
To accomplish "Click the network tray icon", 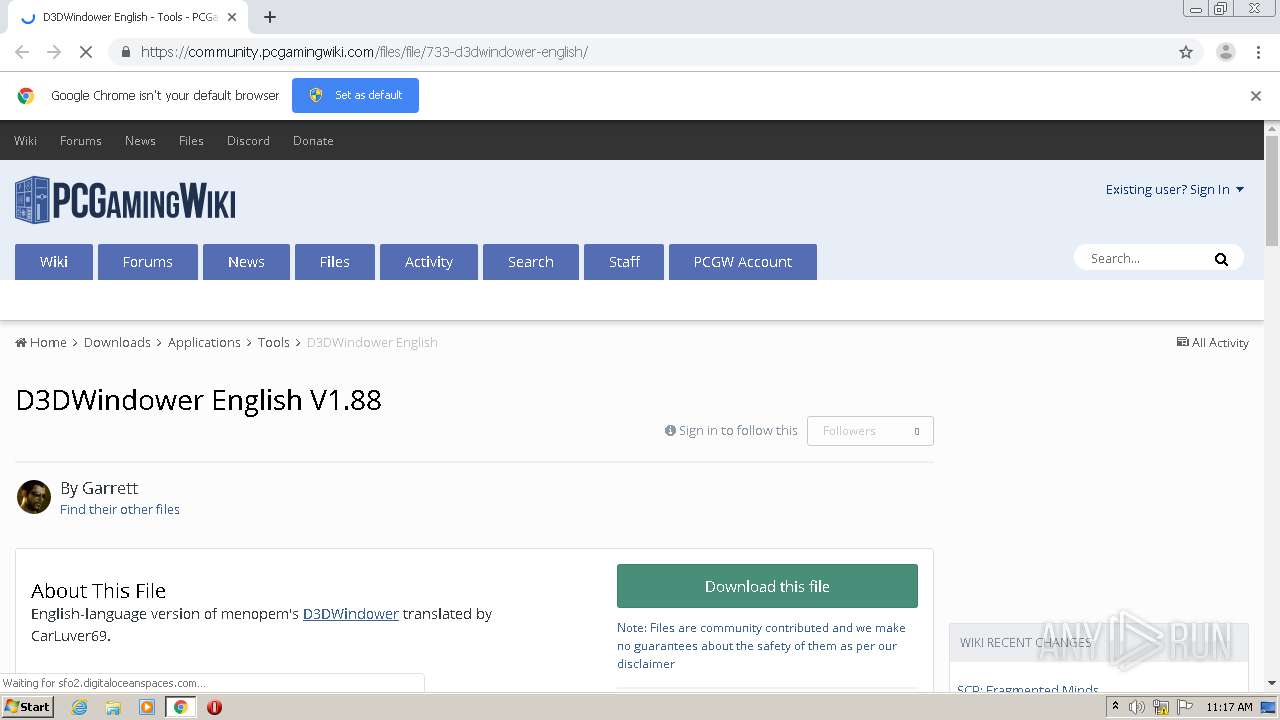I will click(x=1161, y=707).
